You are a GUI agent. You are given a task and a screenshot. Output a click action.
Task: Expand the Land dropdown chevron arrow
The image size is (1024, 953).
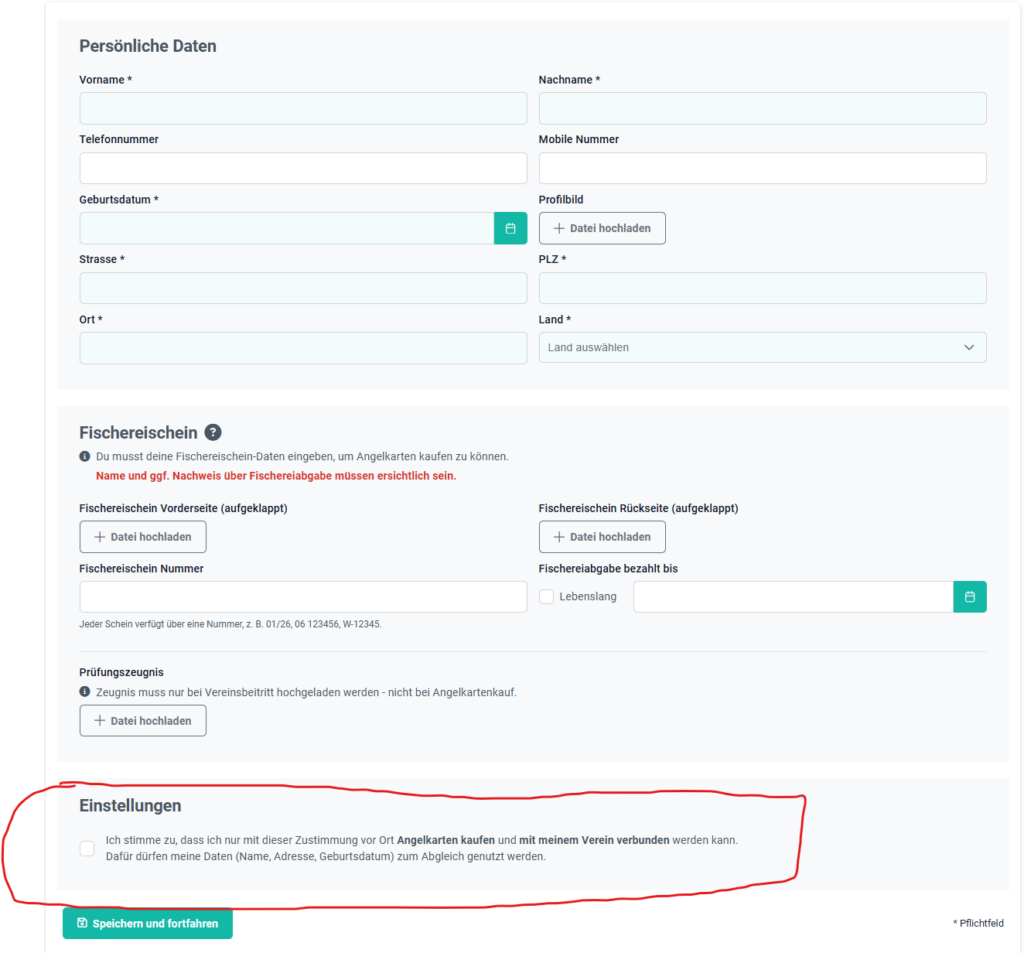969,347
